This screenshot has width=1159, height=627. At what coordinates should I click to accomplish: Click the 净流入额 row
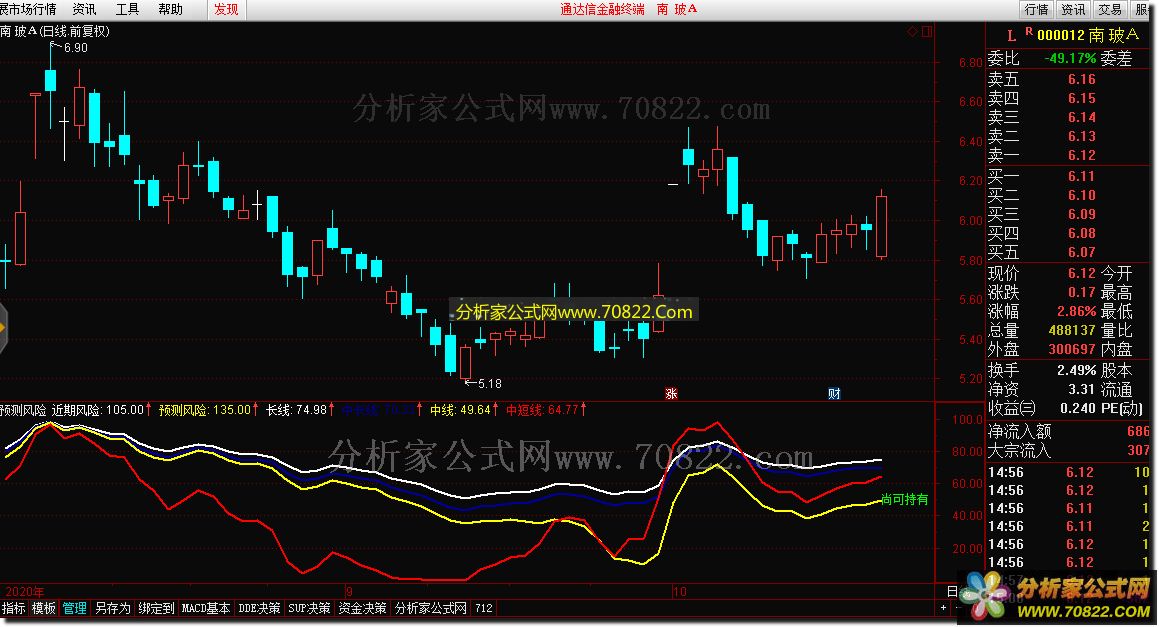coord(1068,431)
